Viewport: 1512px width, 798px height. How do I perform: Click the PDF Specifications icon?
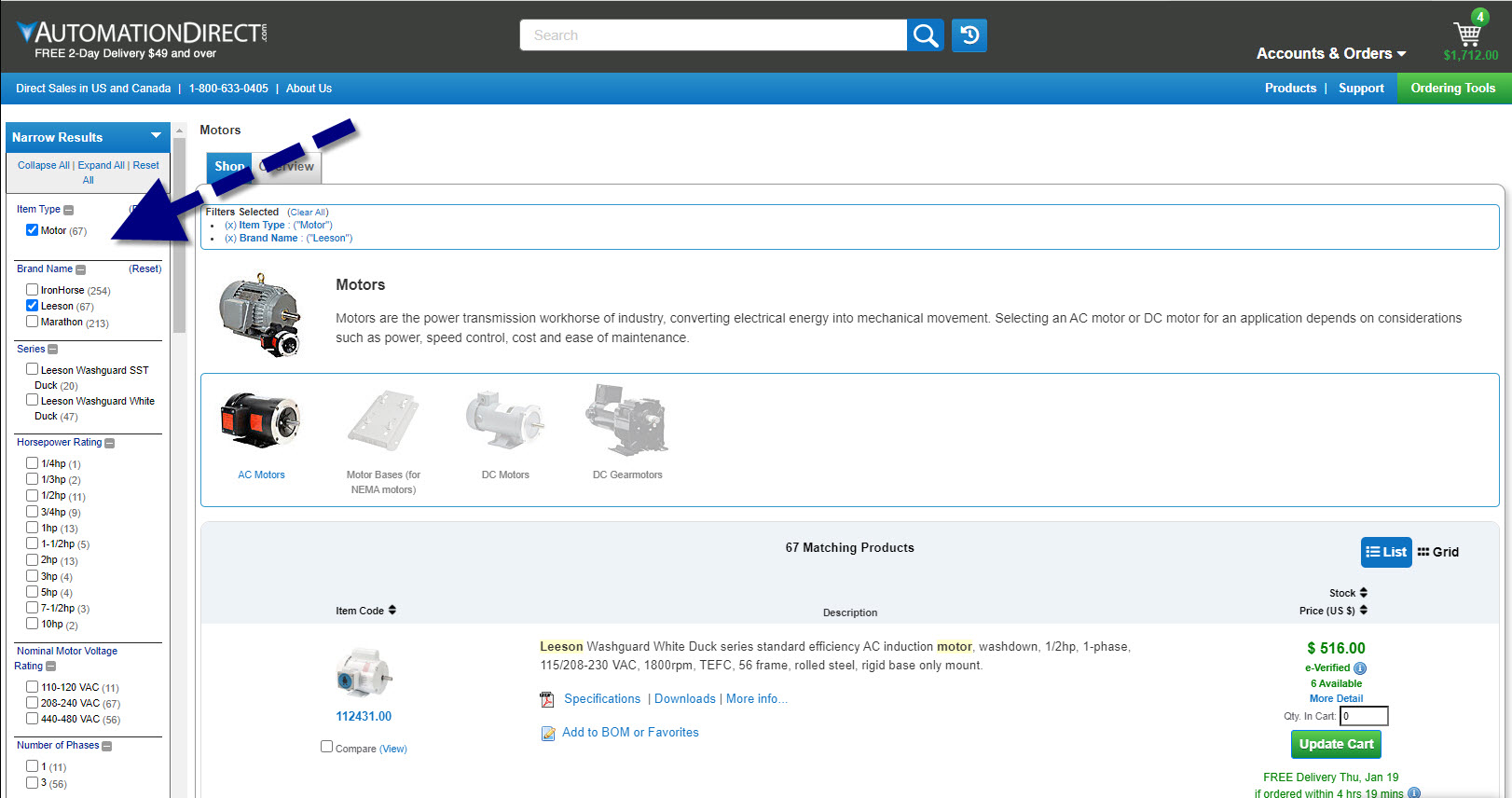[547, 699]
